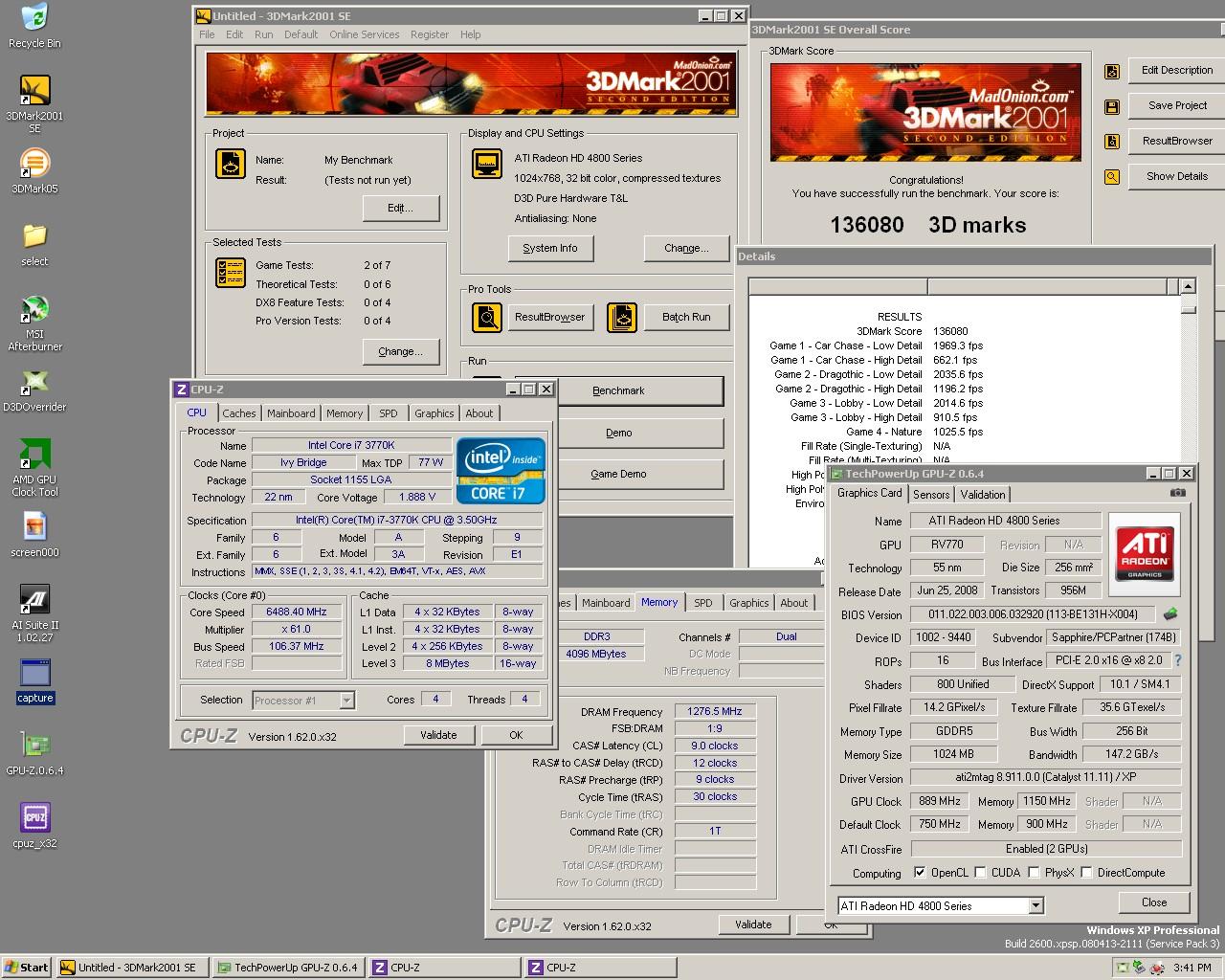Screen dimensions: 1225x980
Task: Switch to Caches tab in CPU-Z
Action: click(x=239, y=413)
